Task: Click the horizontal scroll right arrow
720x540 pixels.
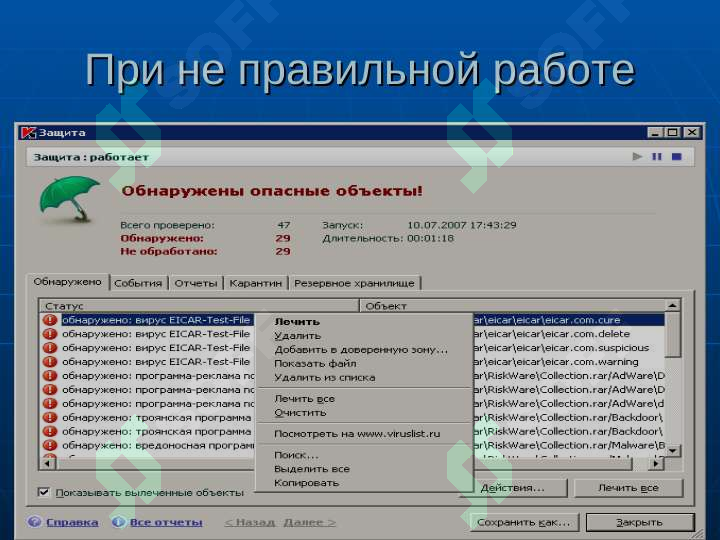Action: tap(657, 464)
